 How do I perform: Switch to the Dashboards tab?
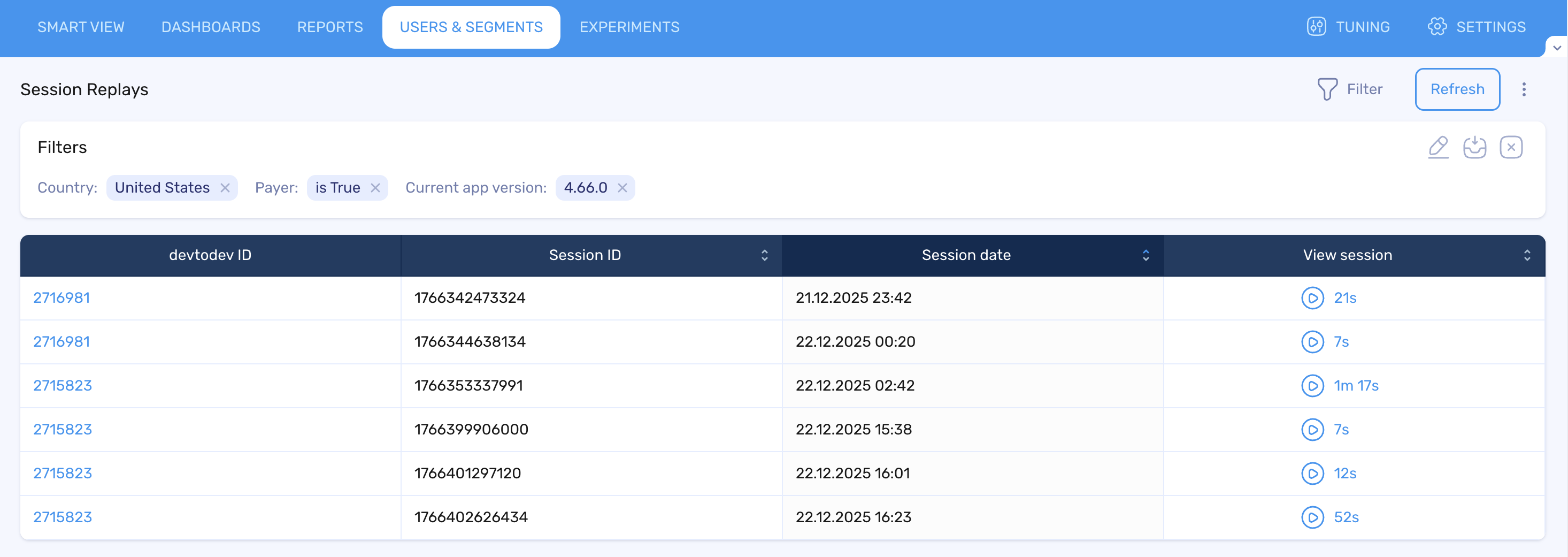coord(211,27)
